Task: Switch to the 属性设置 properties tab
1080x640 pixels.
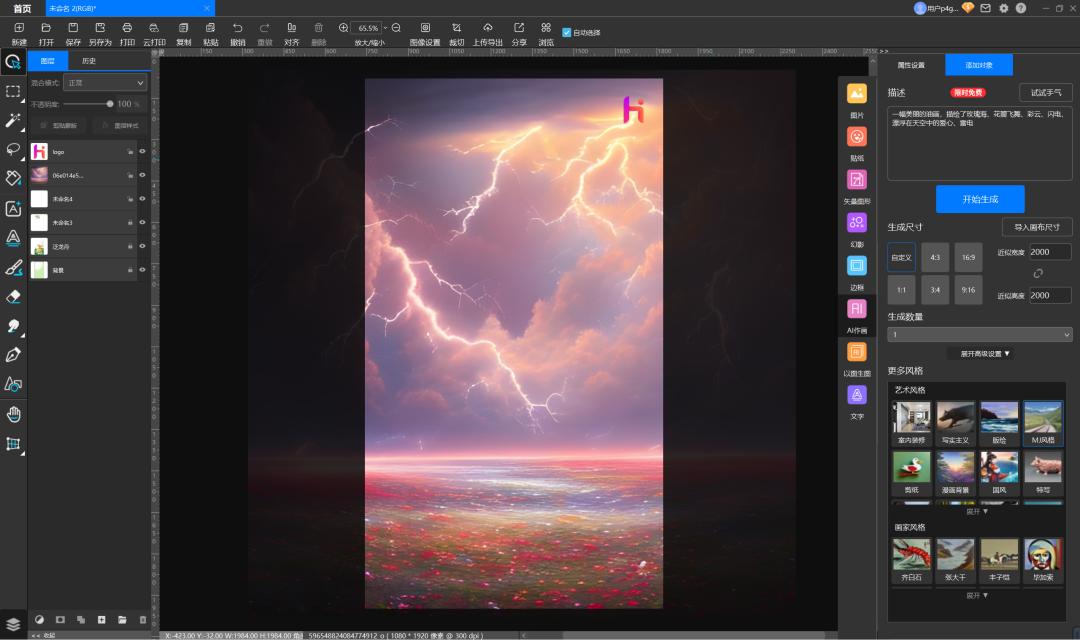Action: (x=911, y=65)
